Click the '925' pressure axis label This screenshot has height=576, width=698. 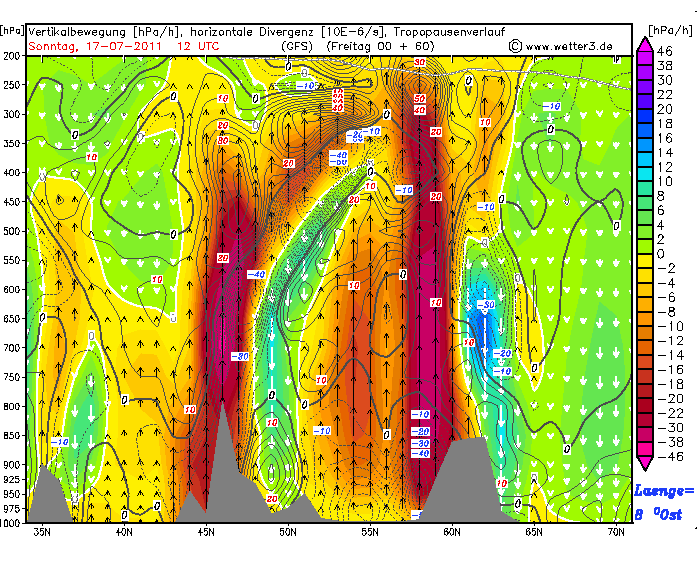pyautogui.click(x=12, y=479)
